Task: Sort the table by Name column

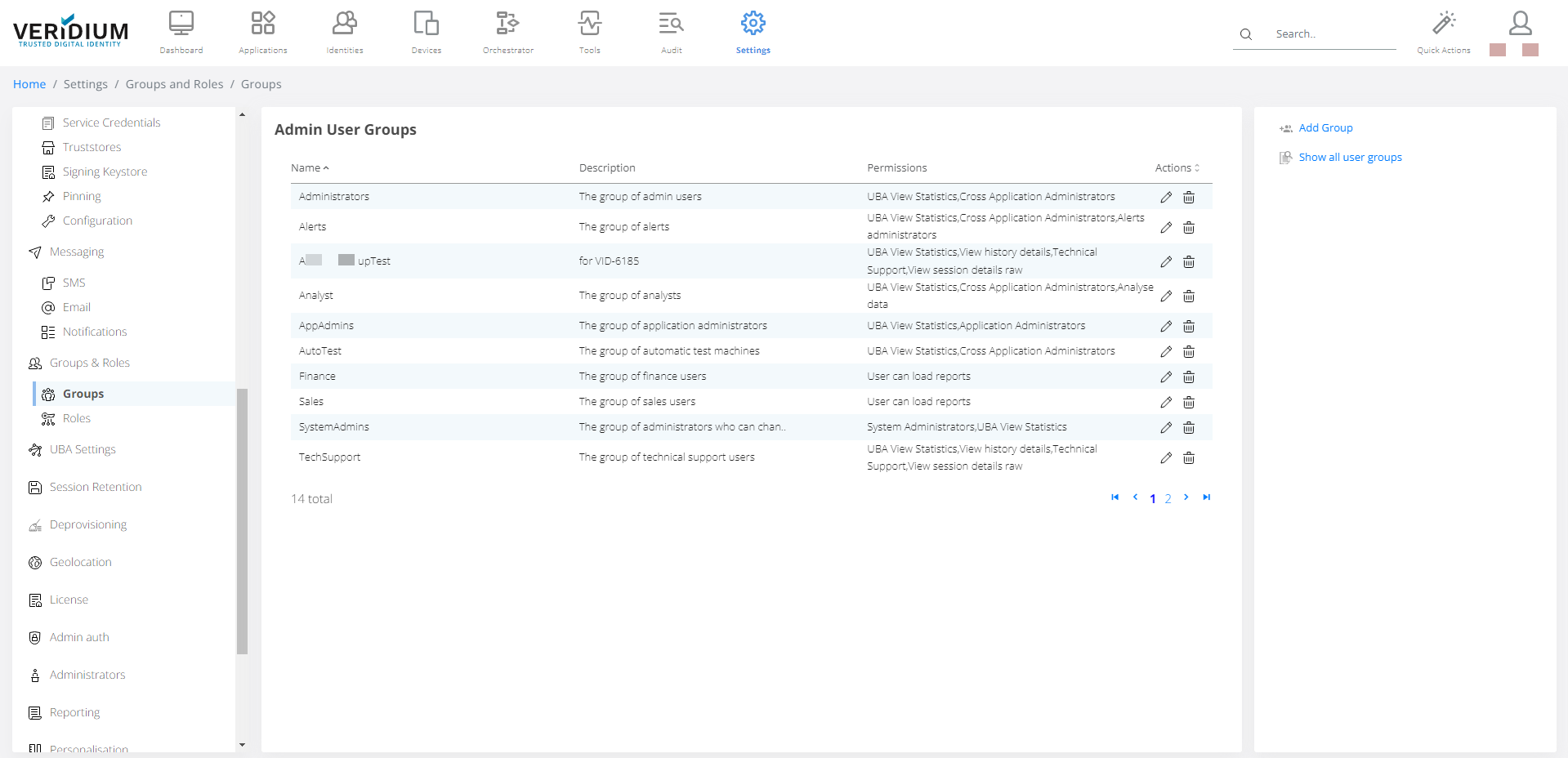Action: pos(309,168)
